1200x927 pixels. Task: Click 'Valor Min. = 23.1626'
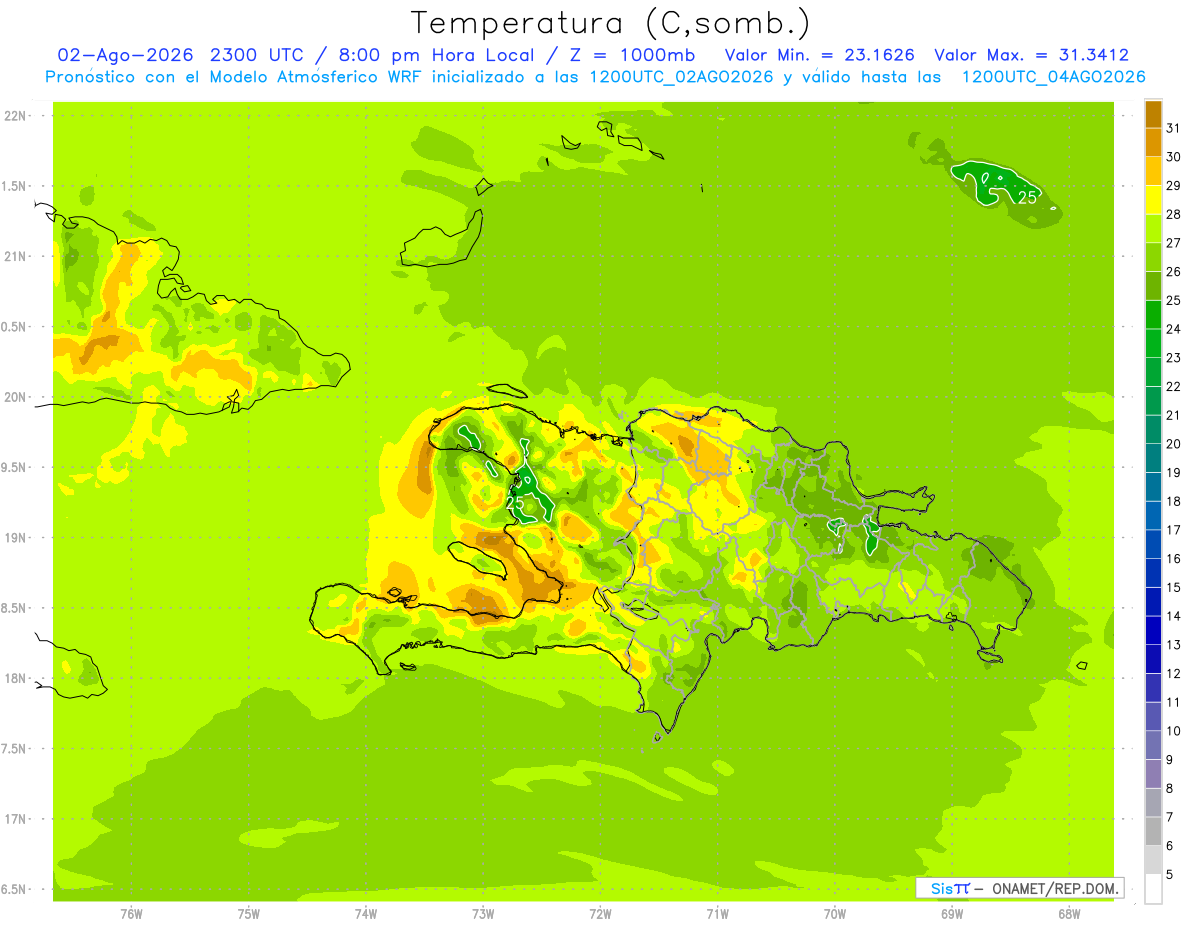(x=820, y=55)
